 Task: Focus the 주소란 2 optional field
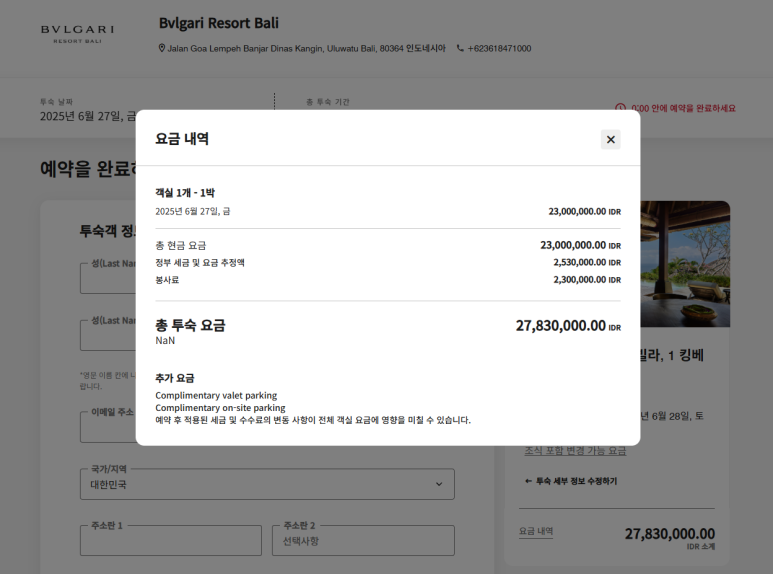pyautogui.click(x=362, y=541)
